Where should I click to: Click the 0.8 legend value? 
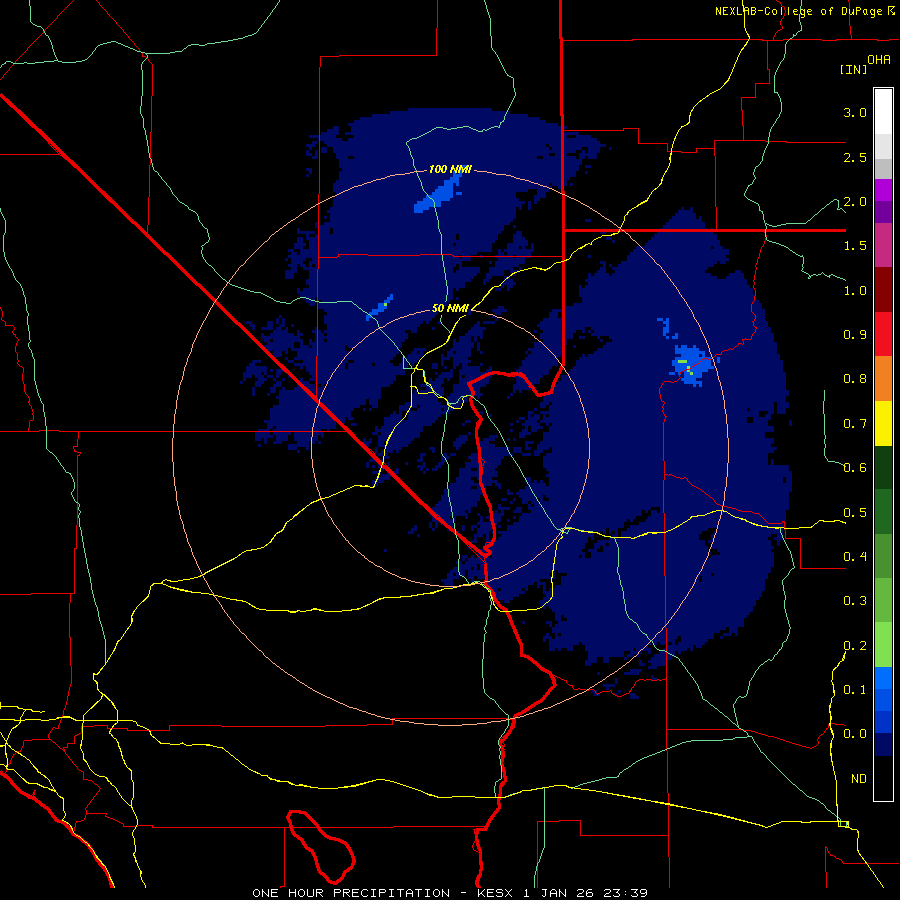pos(855,379)
